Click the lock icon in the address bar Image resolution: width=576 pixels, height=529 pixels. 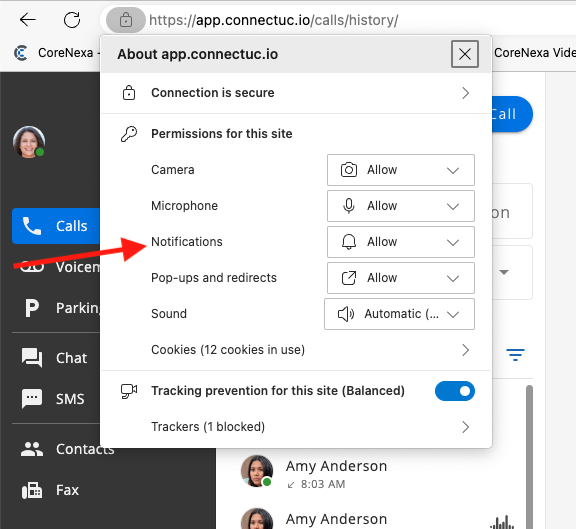(126, 20)
